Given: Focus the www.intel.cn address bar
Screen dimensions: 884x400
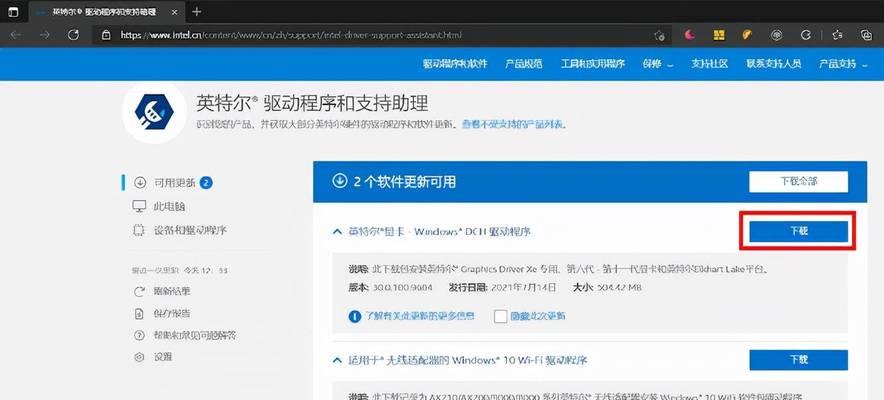Looking at the screenshot, I should 383,35.
